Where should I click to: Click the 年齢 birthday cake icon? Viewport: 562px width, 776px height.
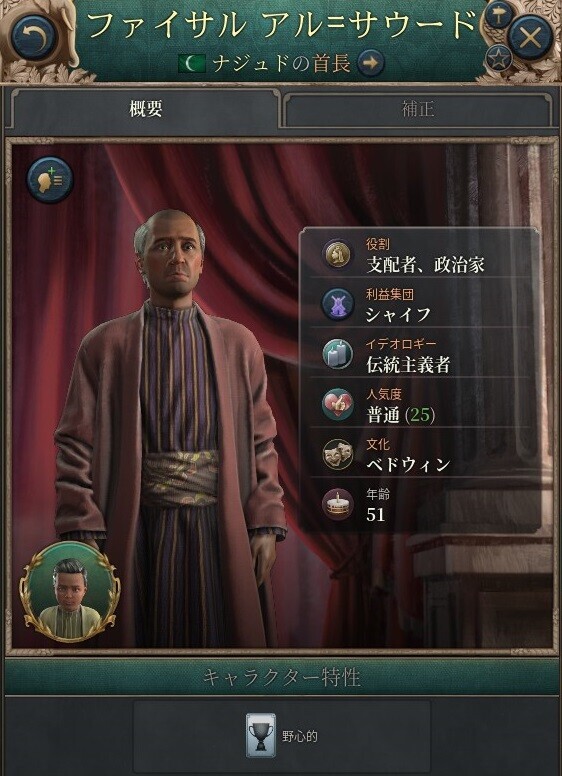(x=337, y=504)
